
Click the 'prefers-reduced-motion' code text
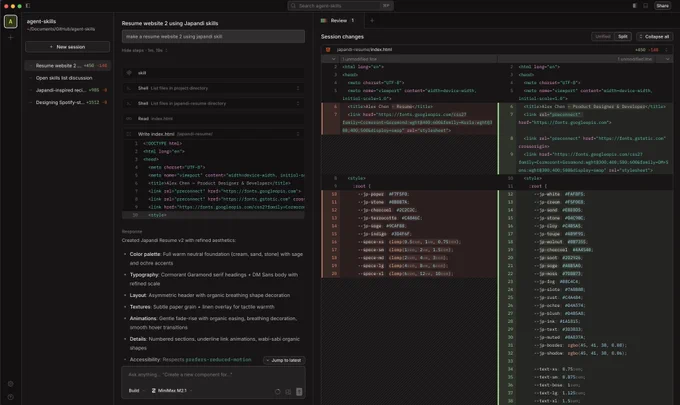pyautogui.click(x=218, y=359)
